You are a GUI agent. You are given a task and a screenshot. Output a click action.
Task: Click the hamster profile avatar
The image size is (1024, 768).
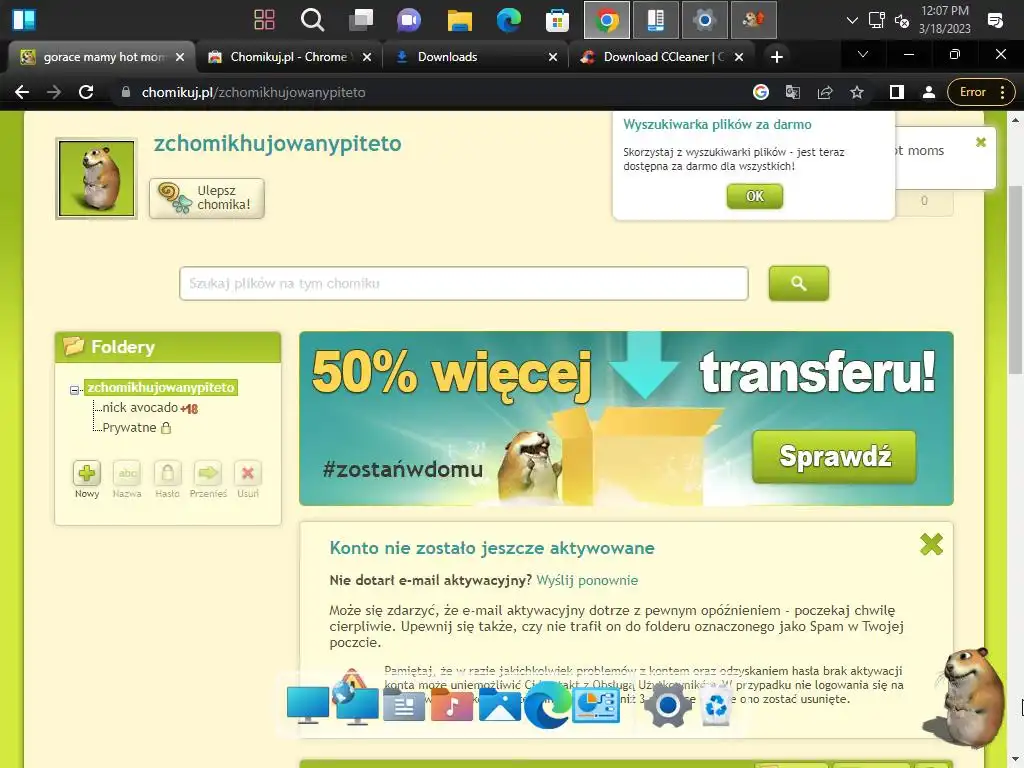point(96,178)
